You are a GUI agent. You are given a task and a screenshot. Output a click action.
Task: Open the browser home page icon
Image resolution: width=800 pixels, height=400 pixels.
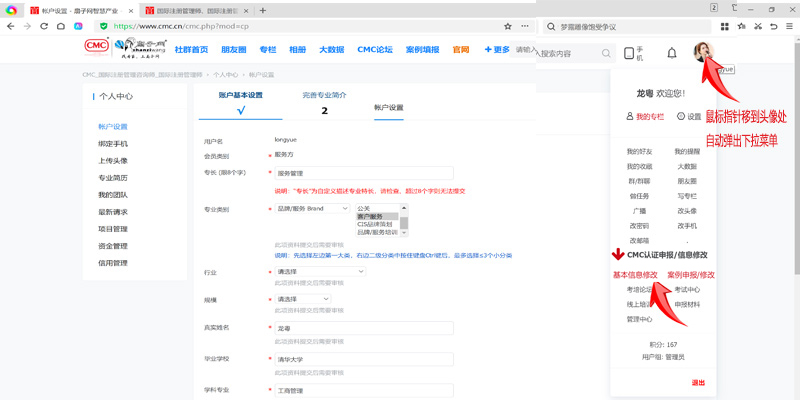(x=61, y=26)
